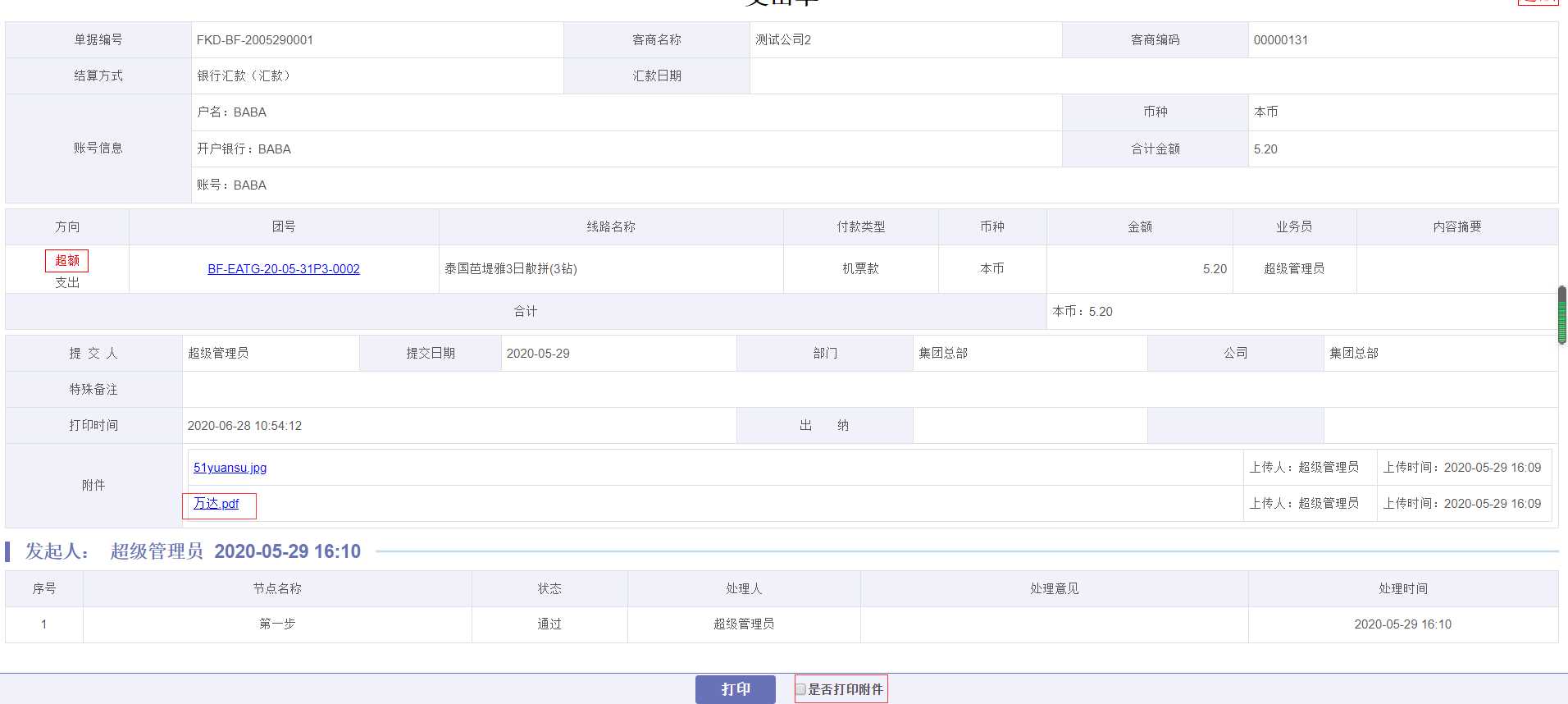Click the 部门 value 集团总部
1568x704 pixels.
click(x=943, y=354)
